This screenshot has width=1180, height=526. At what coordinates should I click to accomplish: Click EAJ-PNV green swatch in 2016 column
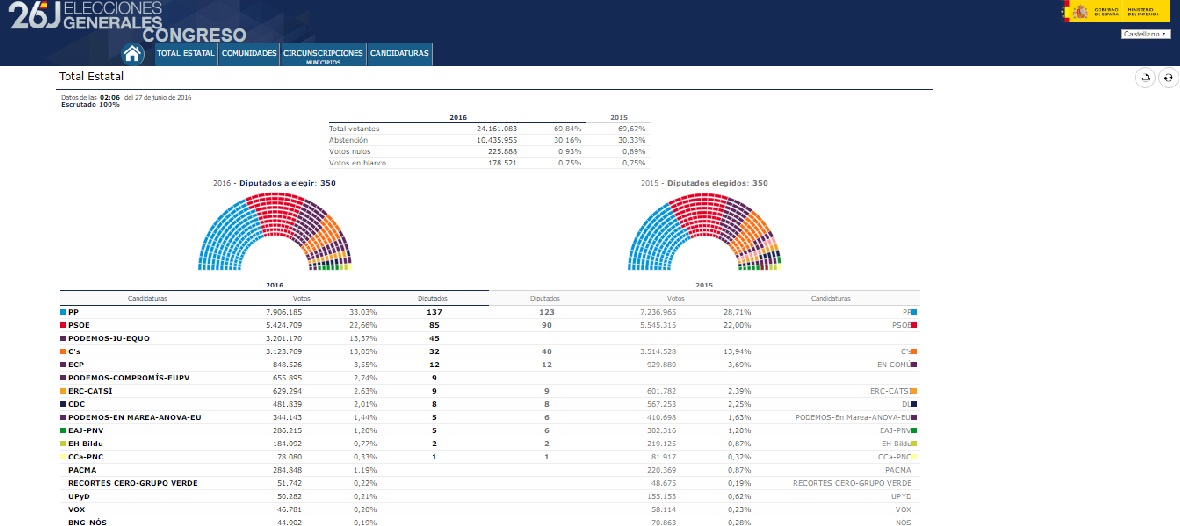(x=62, y=430)
